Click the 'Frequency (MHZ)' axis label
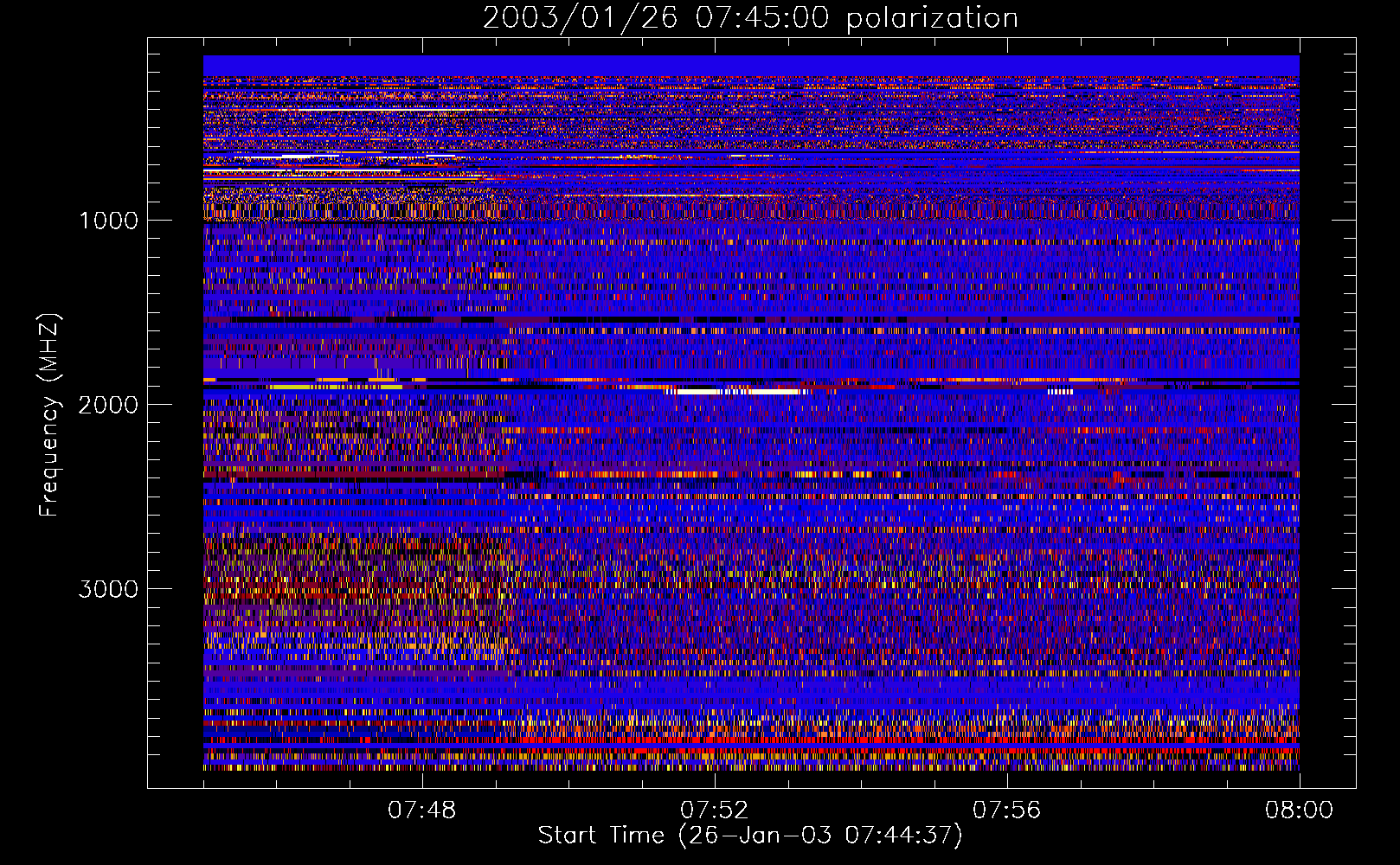The height and width of the screenshot is (865, 1400). click(49, 415)
